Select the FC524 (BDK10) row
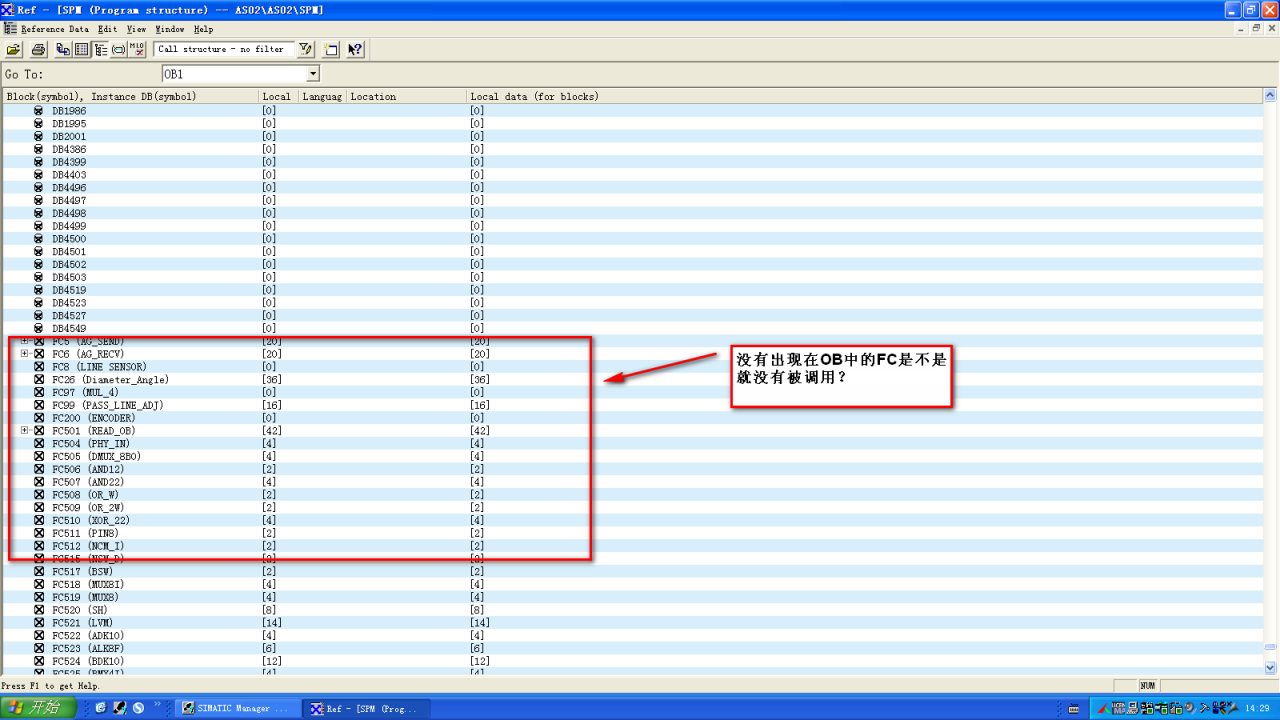This screenshot has height=720, width=1280. [632, 661]
